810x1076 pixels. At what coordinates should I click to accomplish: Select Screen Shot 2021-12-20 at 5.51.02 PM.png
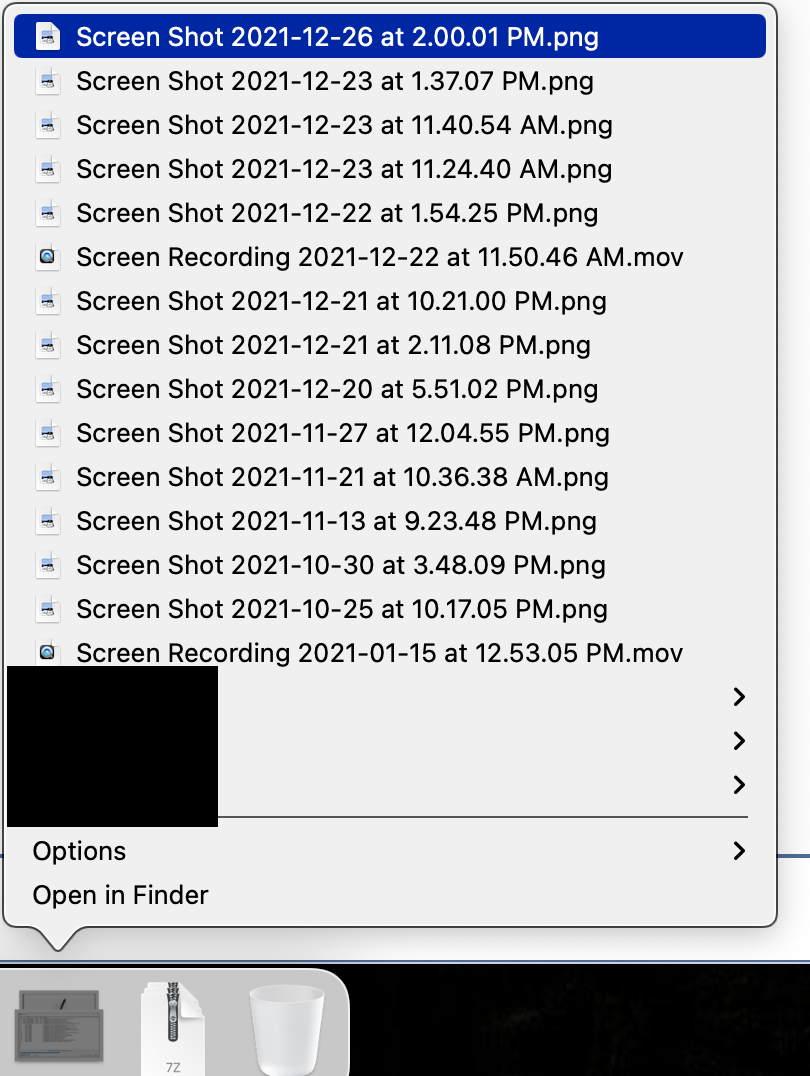coord(337,390)
